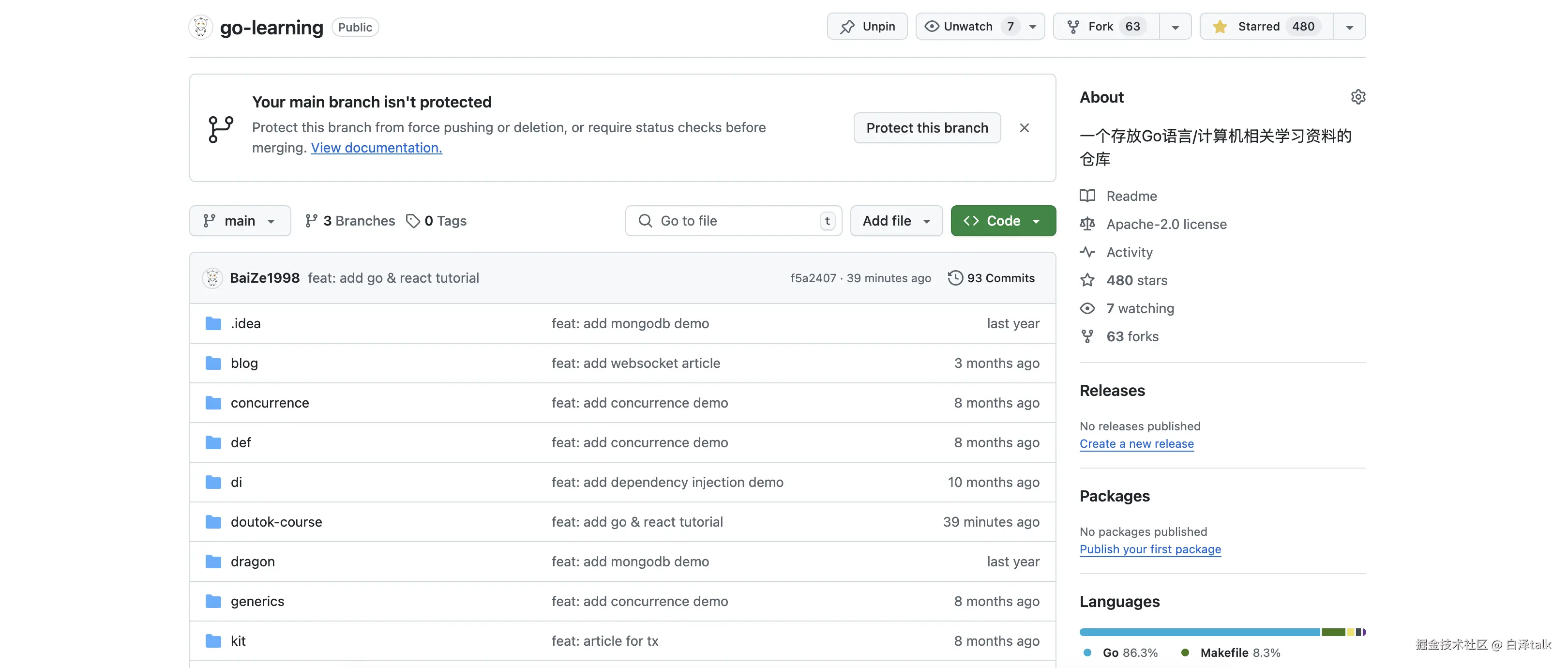Toggle Unwatch for this repository

[968, 26]
